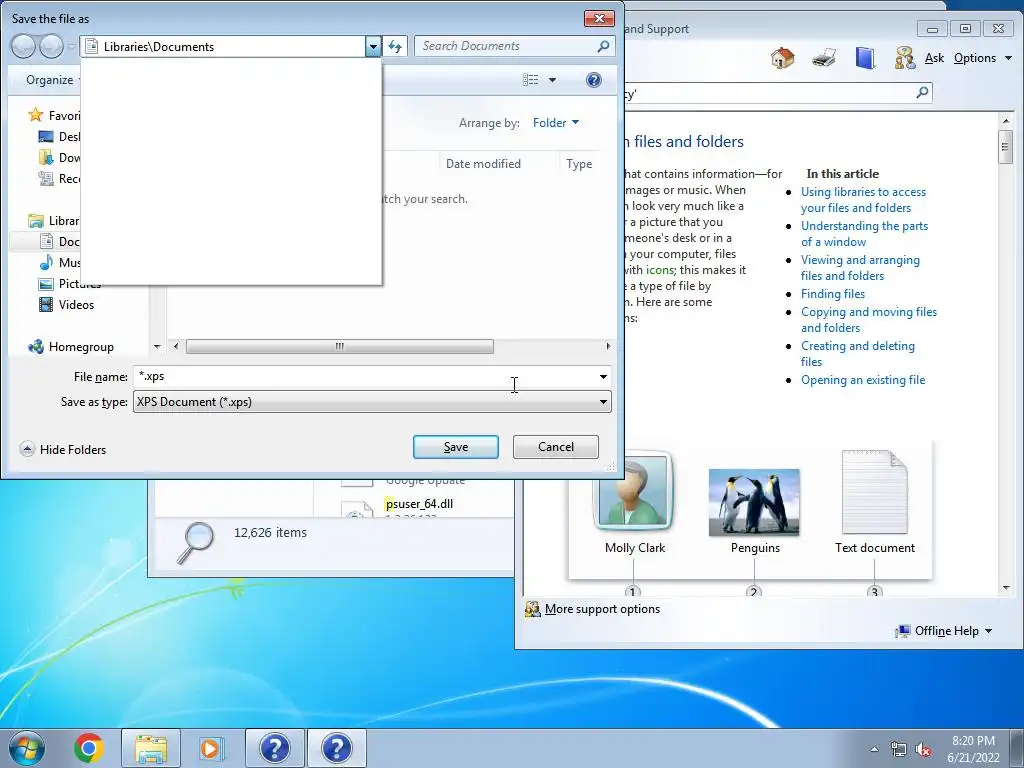Click the Forward arrow in Save dialog
Screen dimensions: 1024x768
[x=51, y=46]
